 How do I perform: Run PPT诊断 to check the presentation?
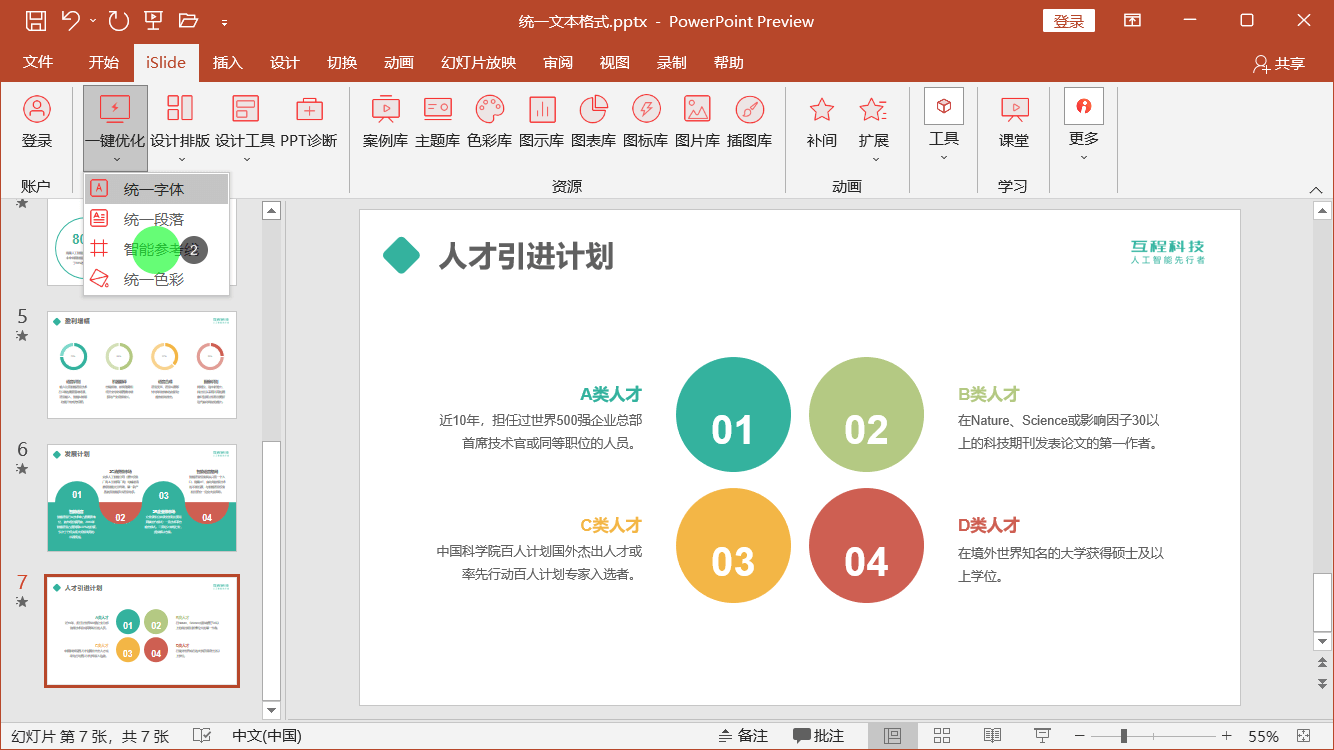pos(309,120)
